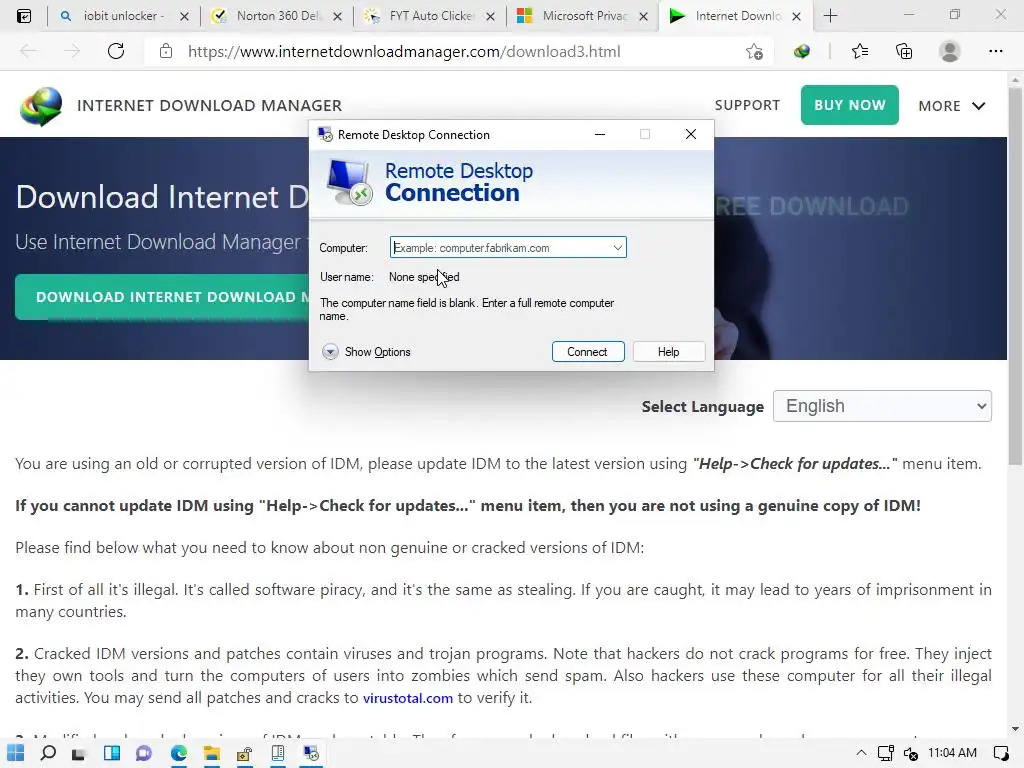This screenshot has width=1024, height=768.
Task: Open the IDM extension icon in toolbar
Action: [801, 52]
